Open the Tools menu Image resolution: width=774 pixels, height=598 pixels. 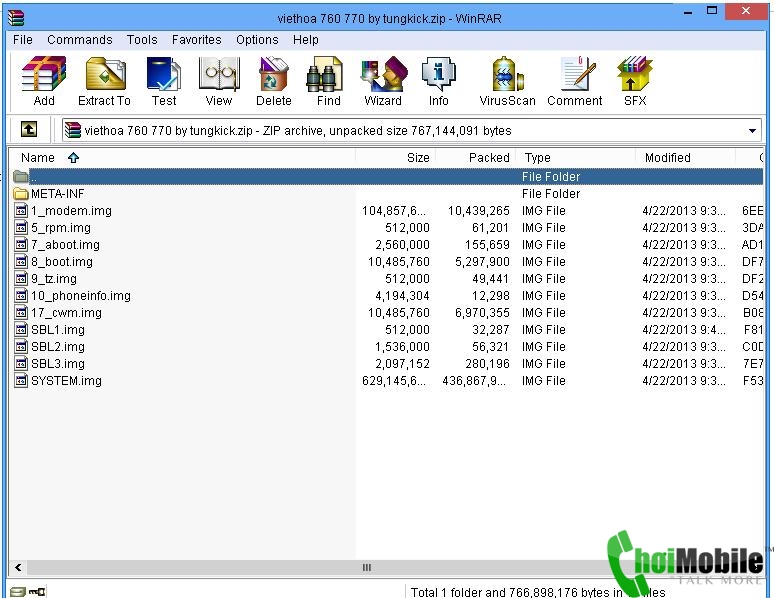pos(142,40)
